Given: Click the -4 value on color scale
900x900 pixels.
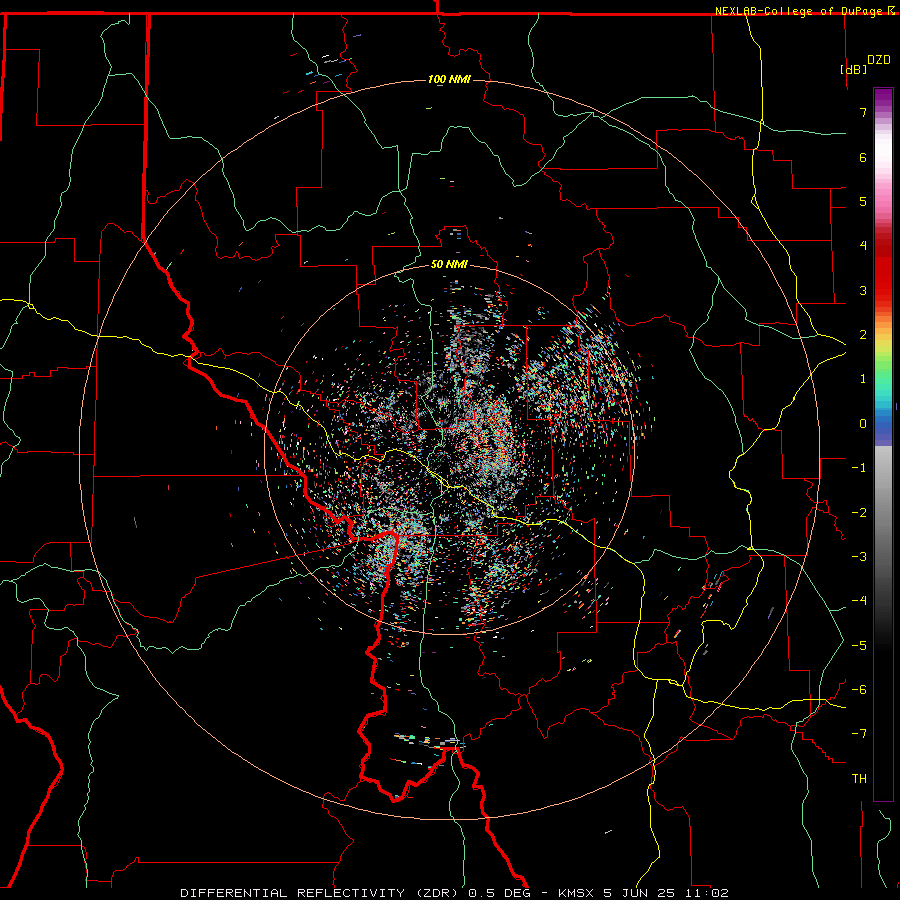Looking at the screenshot, I should (859, 601).
